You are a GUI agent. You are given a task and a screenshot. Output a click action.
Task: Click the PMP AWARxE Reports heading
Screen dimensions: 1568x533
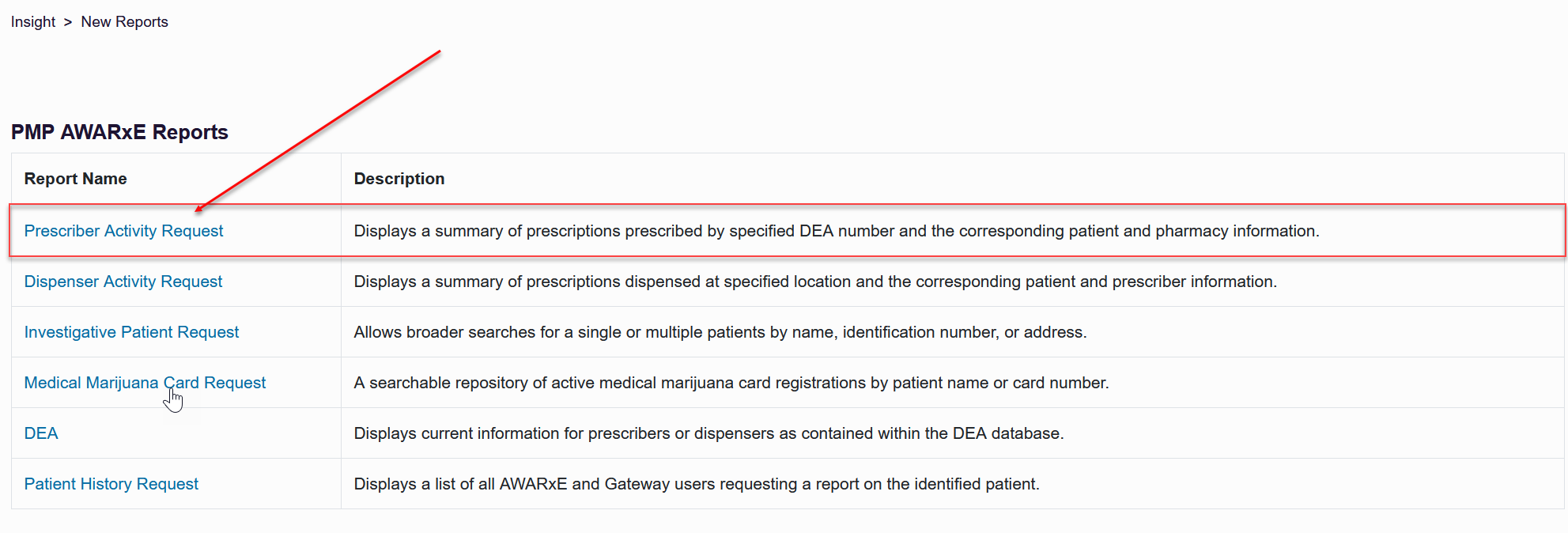[119, 132]
